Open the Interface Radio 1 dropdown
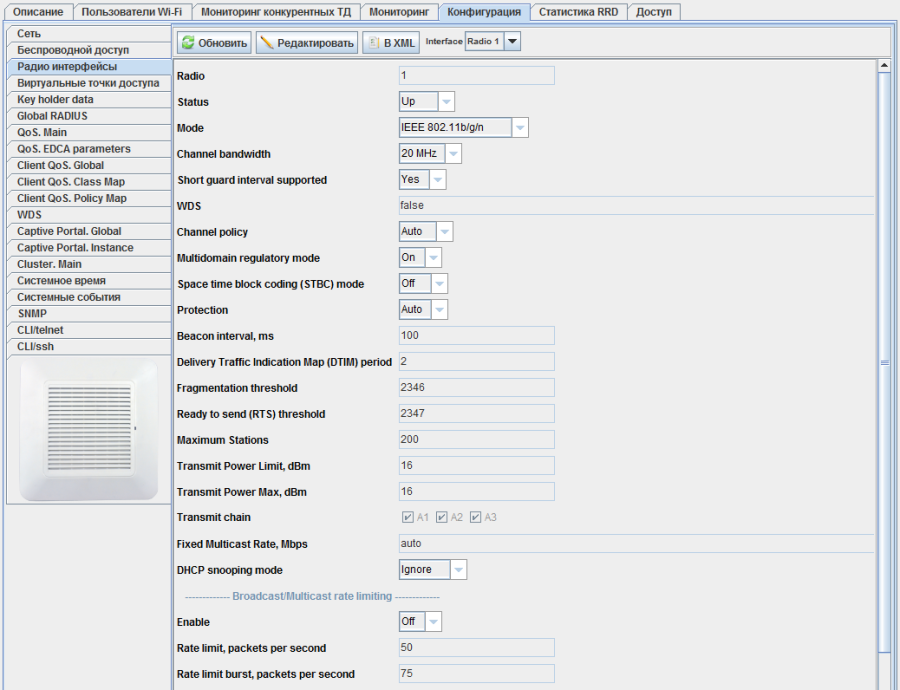900x690 pixels. pyautogui.click(x=492, y=41)
